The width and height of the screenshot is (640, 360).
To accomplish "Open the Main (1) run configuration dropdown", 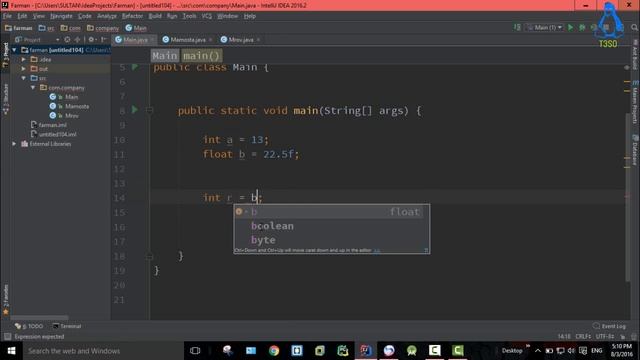I will pos(544,27).
